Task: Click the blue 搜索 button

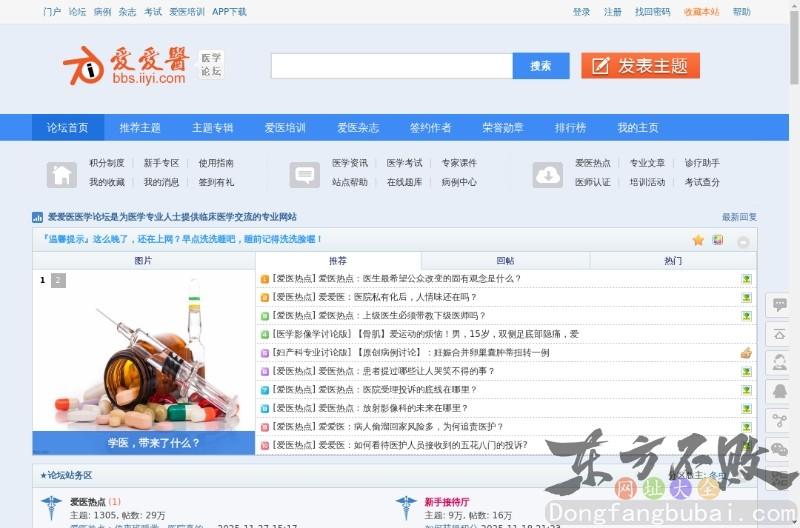Action: pos(541,66)
